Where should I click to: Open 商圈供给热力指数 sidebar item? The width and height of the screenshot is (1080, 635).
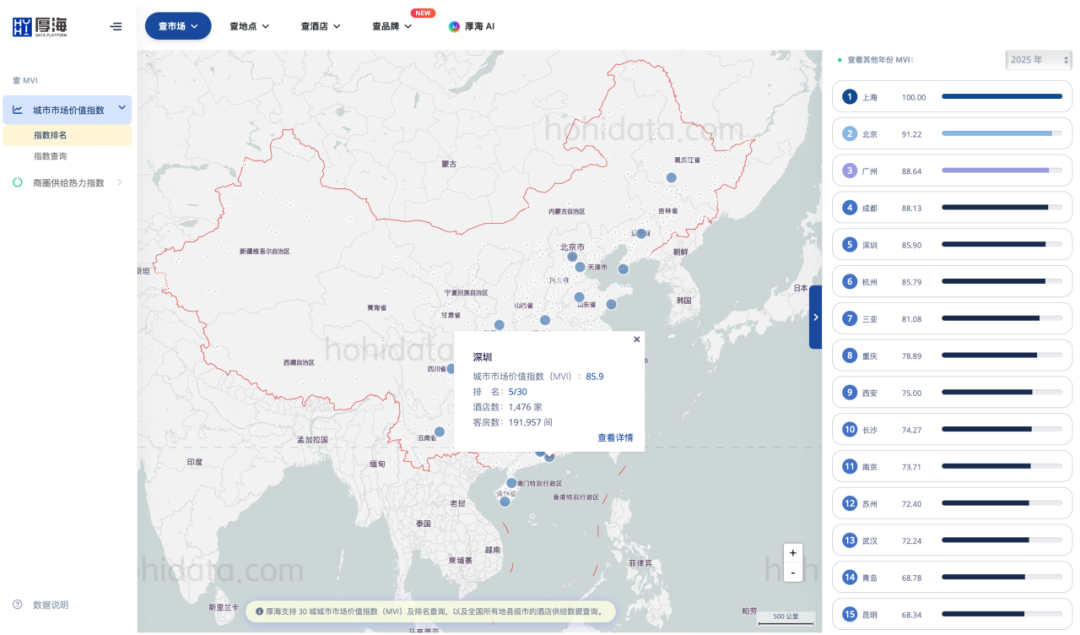coord(67,183)
